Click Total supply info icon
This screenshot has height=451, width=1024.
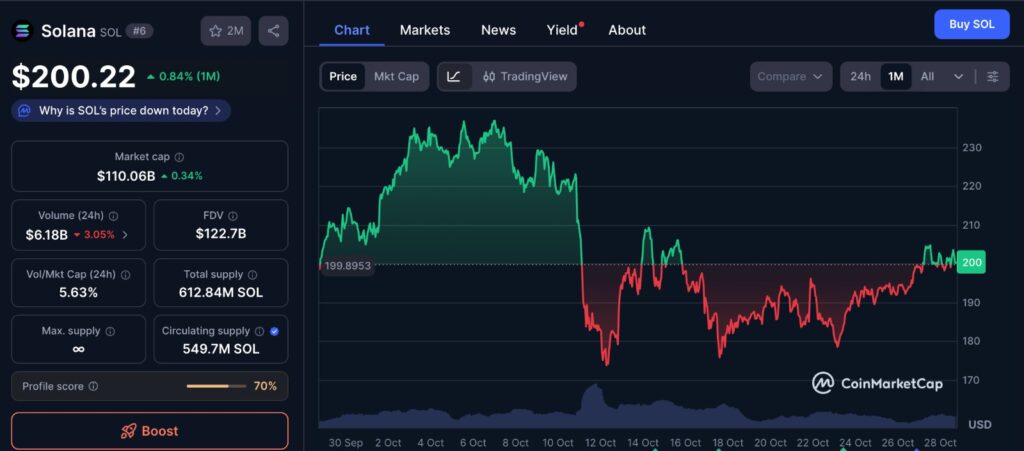click(x=253, y=275)
